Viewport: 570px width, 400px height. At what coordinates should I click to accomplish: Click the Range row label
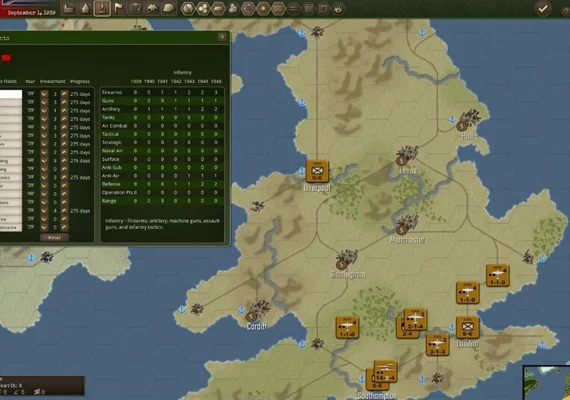point(109,201)
